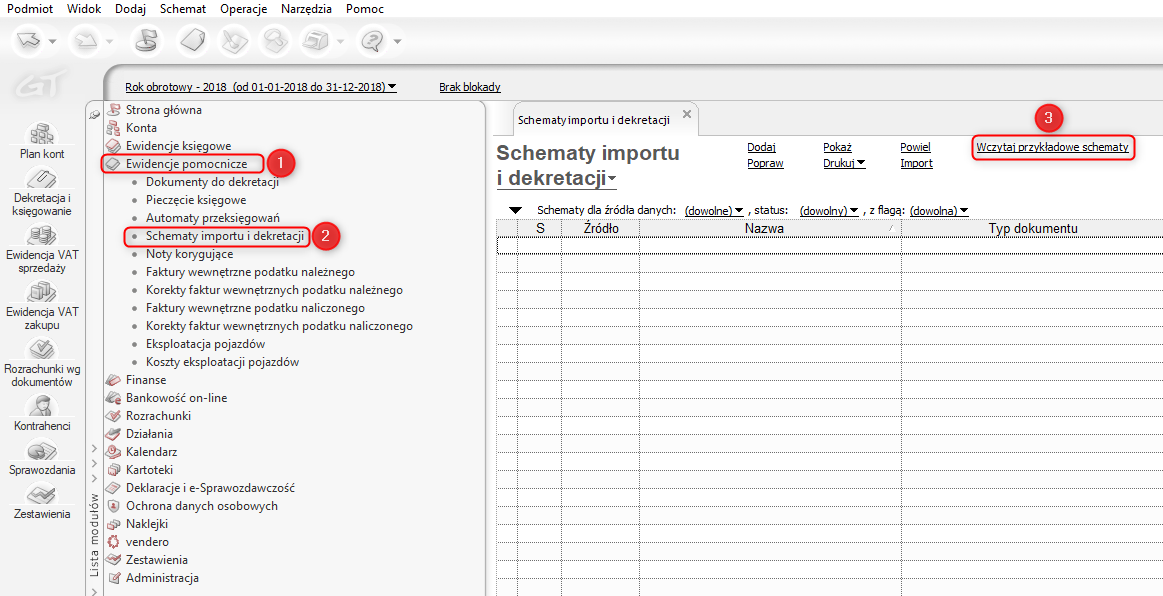Viewport: 1163px width, 596px height.
Task: Open dropdown arrow beside back icon
Action: click(53, 42)
